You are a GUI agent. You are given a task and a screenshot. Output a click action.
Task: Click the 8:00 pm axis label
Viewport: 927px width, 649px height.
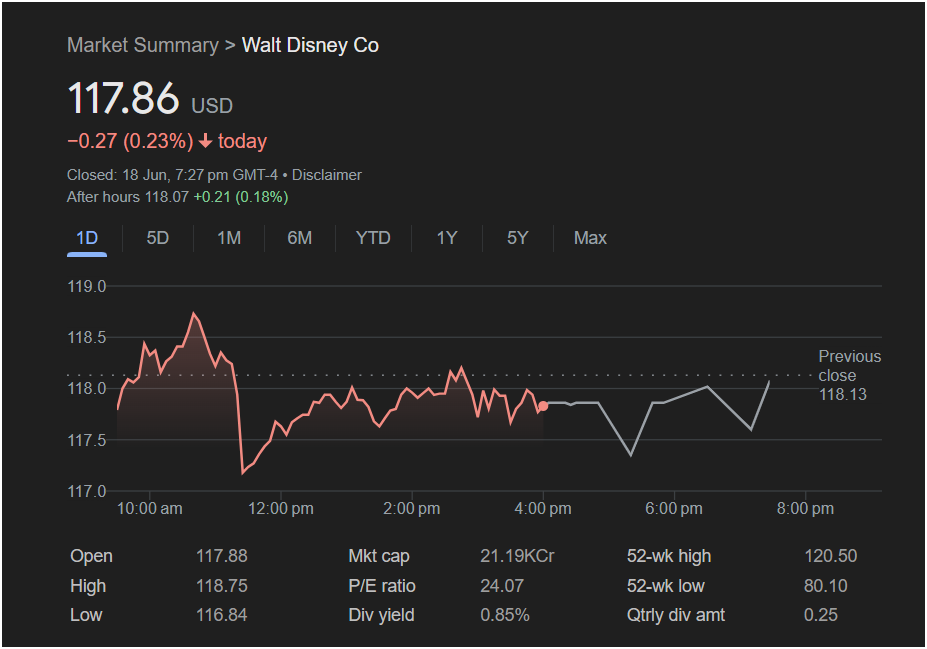click(x=805, y=509)
